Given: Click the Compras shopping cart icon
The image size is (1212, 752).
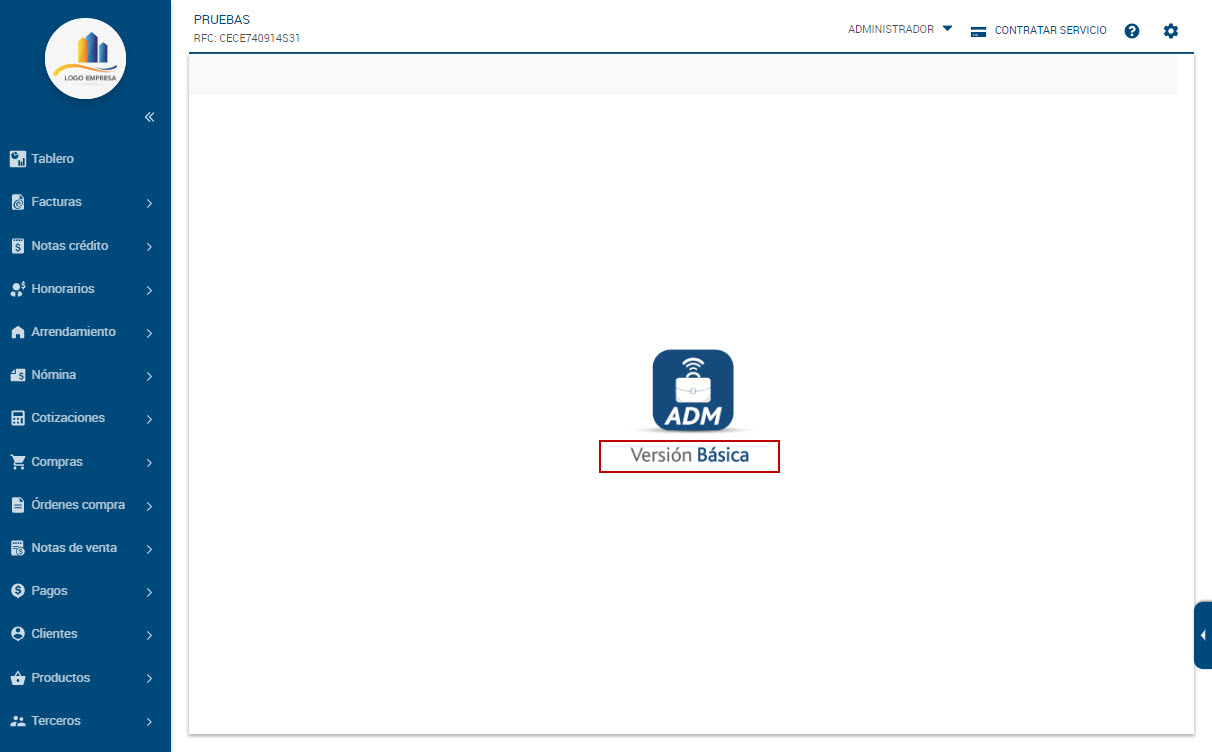Looking at the screenshot, I should point(17,462).
